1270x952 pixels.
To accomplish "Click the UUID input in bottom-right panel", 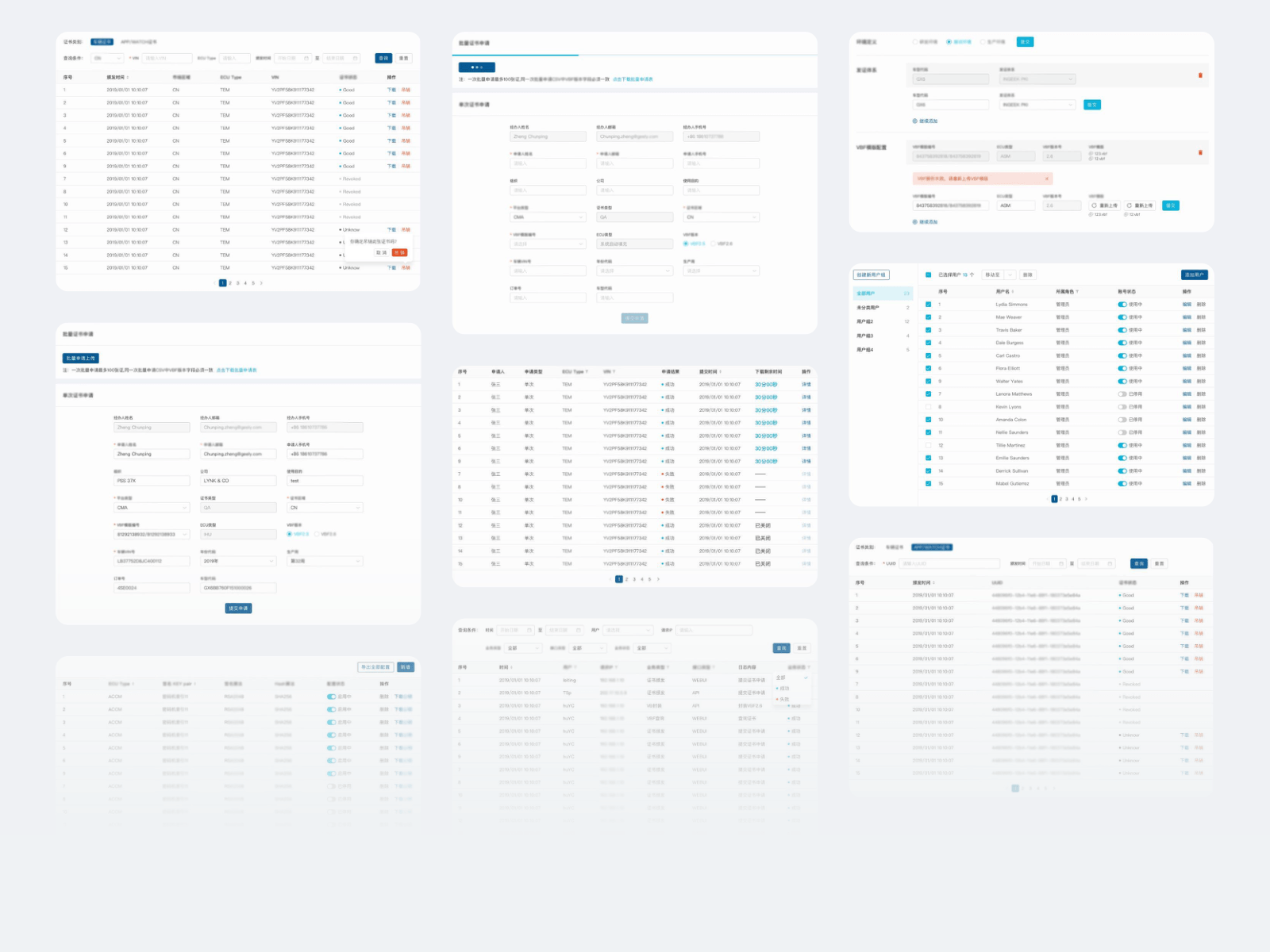I will click(x=949, y=563).
